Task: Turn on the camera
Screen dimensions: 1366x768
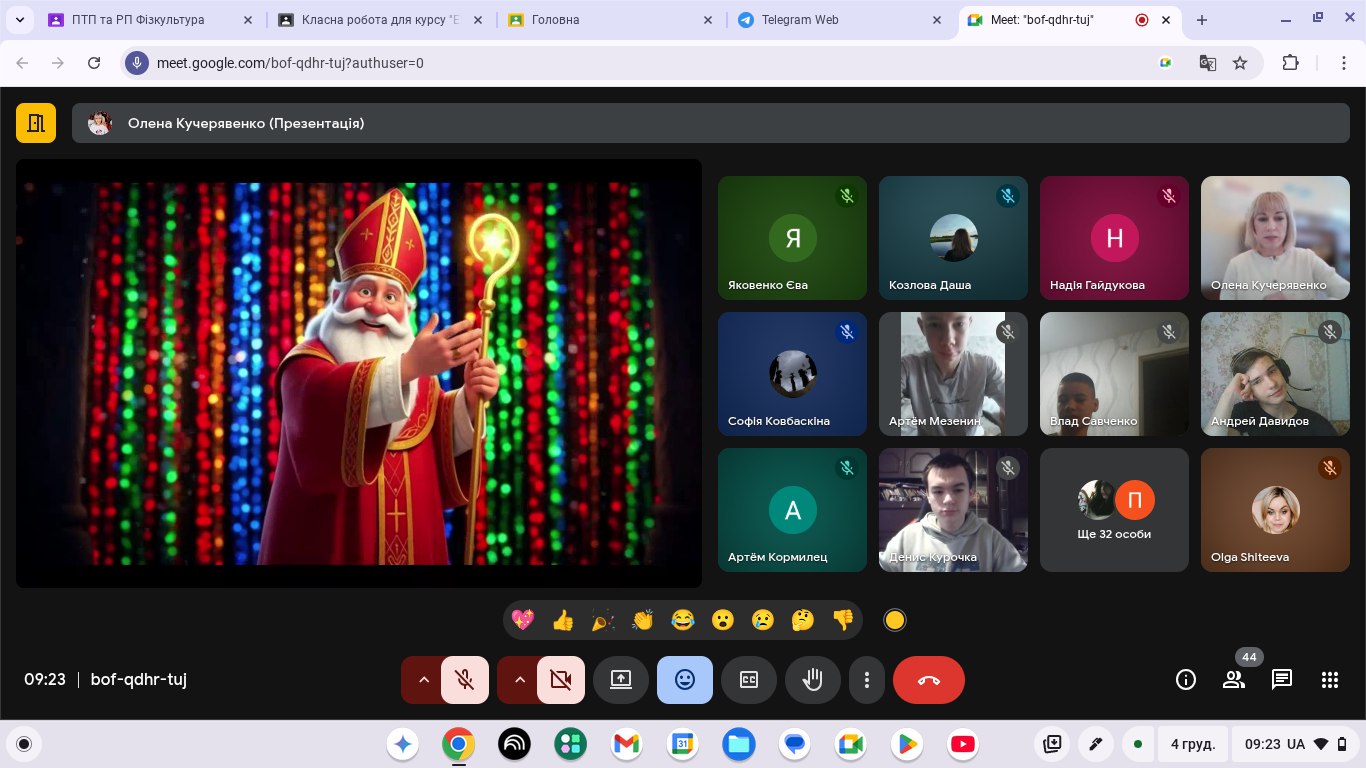Action: click(560, 680)
